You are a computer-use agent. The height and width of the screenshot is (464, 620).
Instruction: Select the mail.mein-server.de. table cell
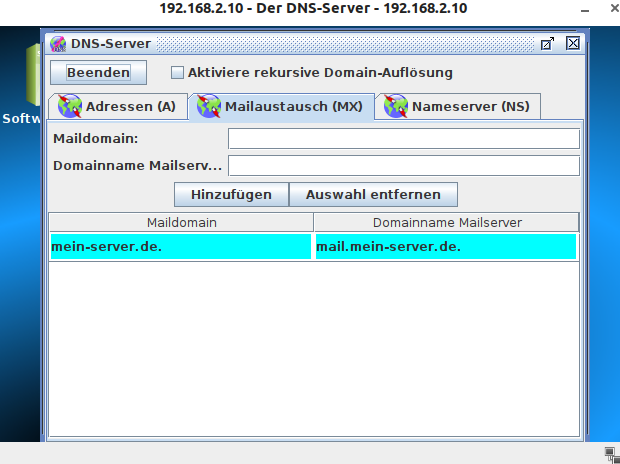pyautogui.click(x=446, y=246)
